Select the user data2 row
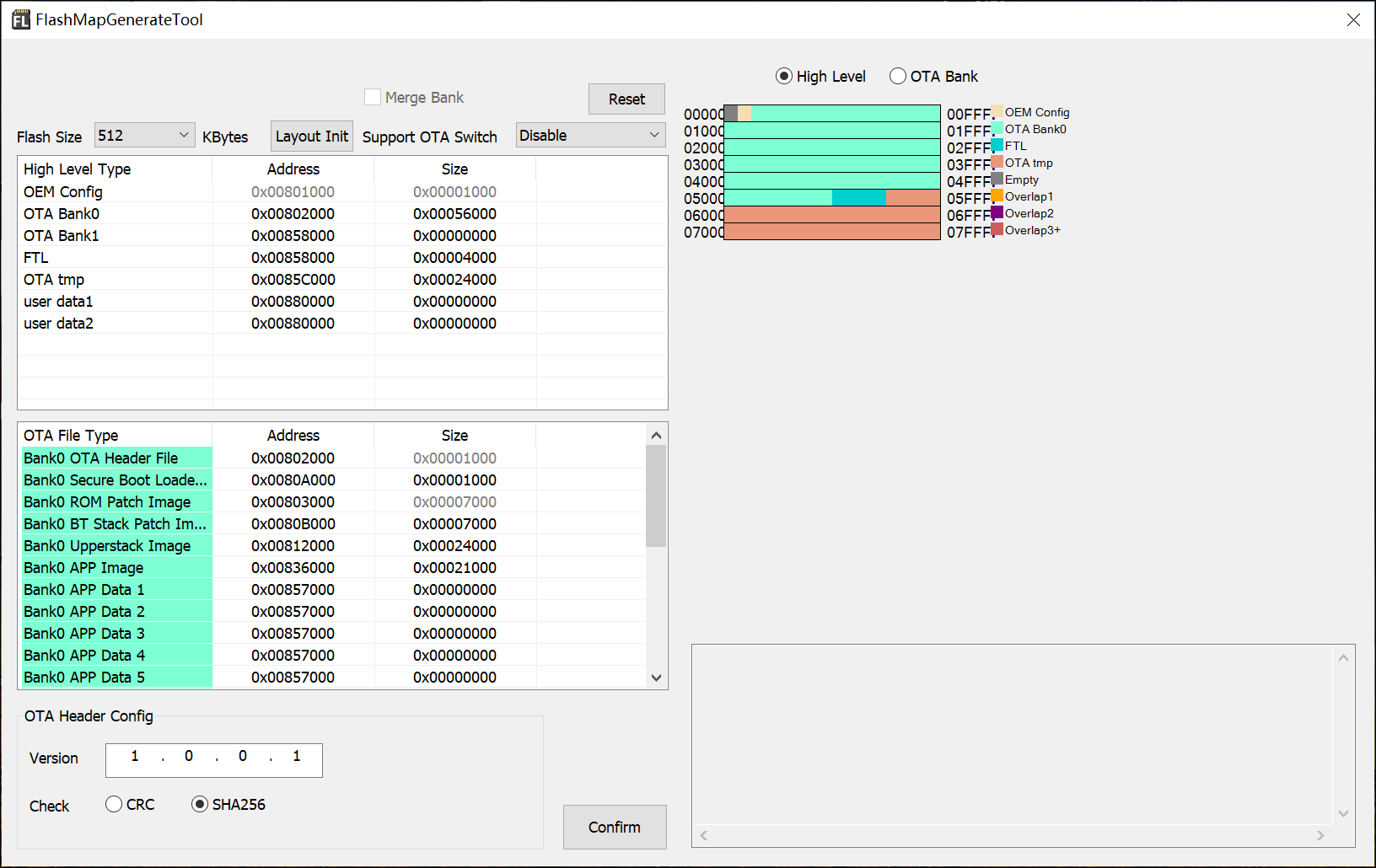Viewport: 1376px width, 868px height. coord(342,324)
